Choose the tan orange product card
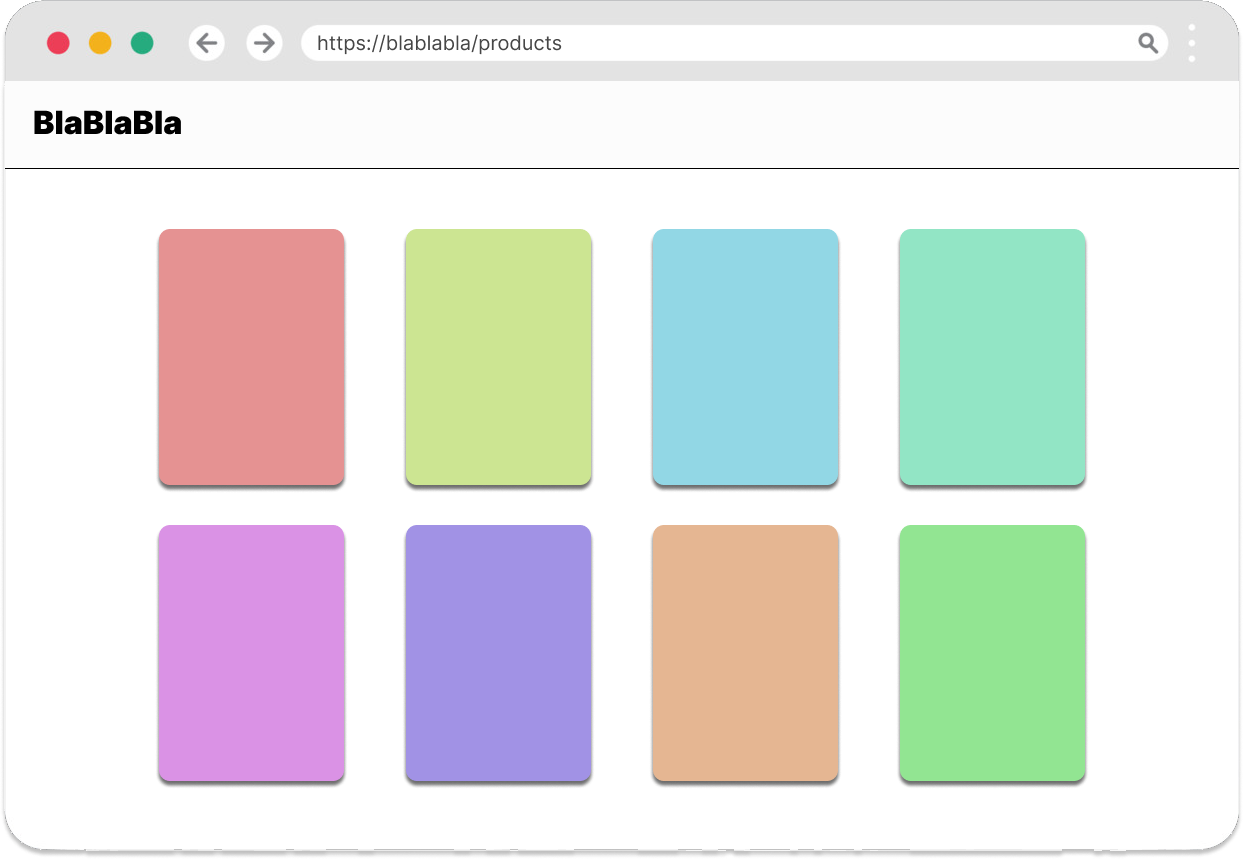The height and width of the screenshot is (859, 1243). click(745, 652)
